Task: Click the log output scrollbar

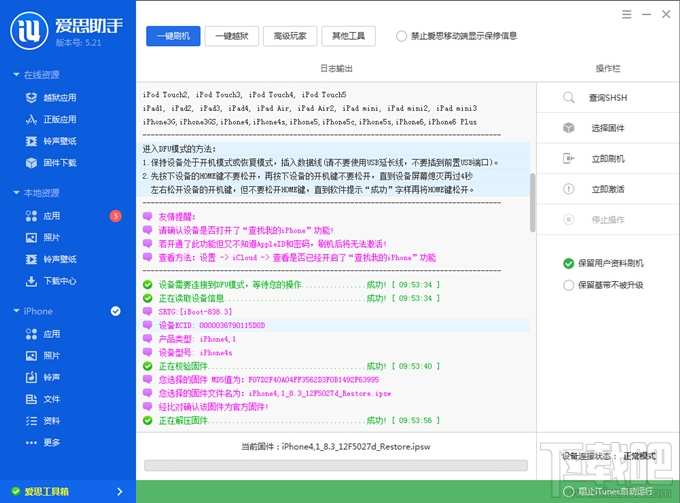Action: 532,203
